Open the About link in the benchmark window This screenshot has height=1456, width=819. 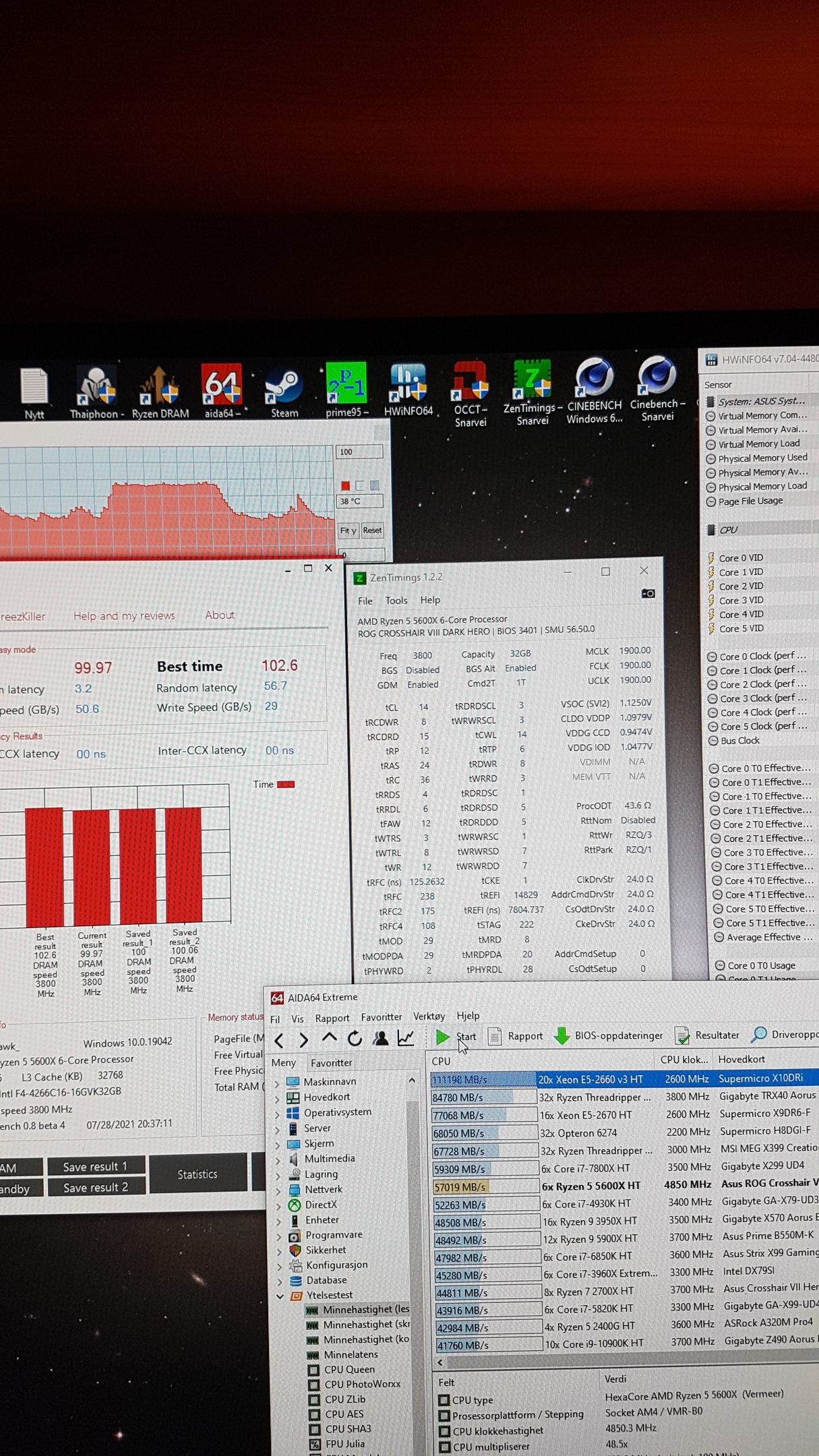(220, 615)
